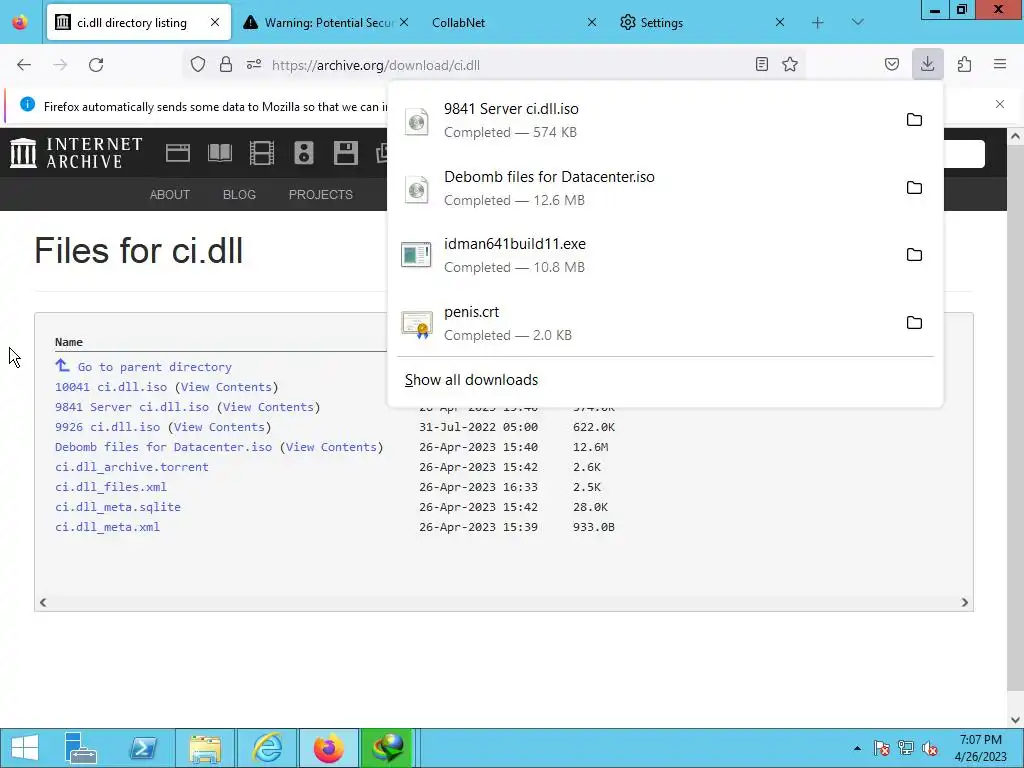Open PROJECTS in Internet Archive menu
The width and height of the screenshot is (1024, 768).
[x=321, y=195]
